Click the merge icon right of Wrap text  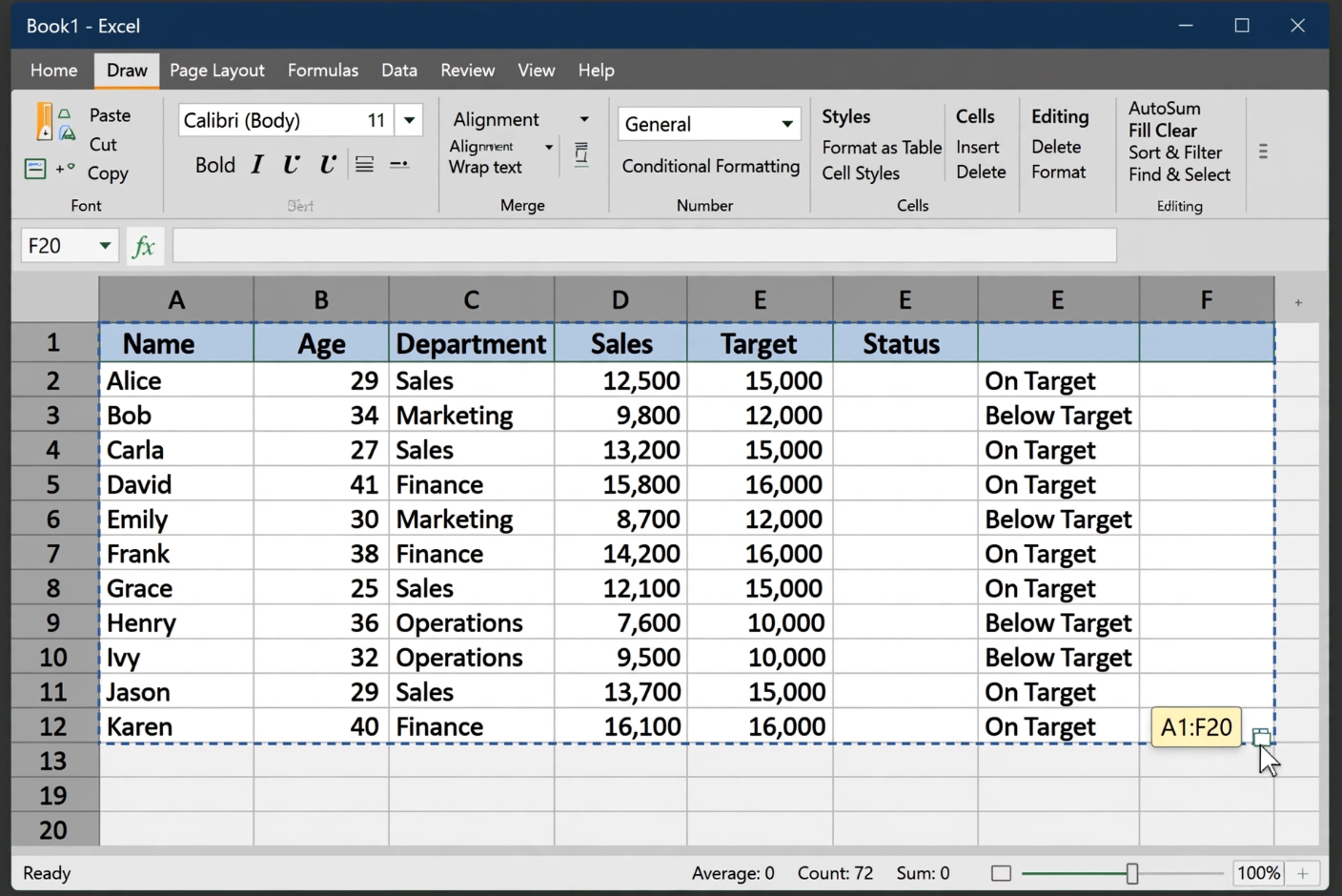(x=581, y=154)
